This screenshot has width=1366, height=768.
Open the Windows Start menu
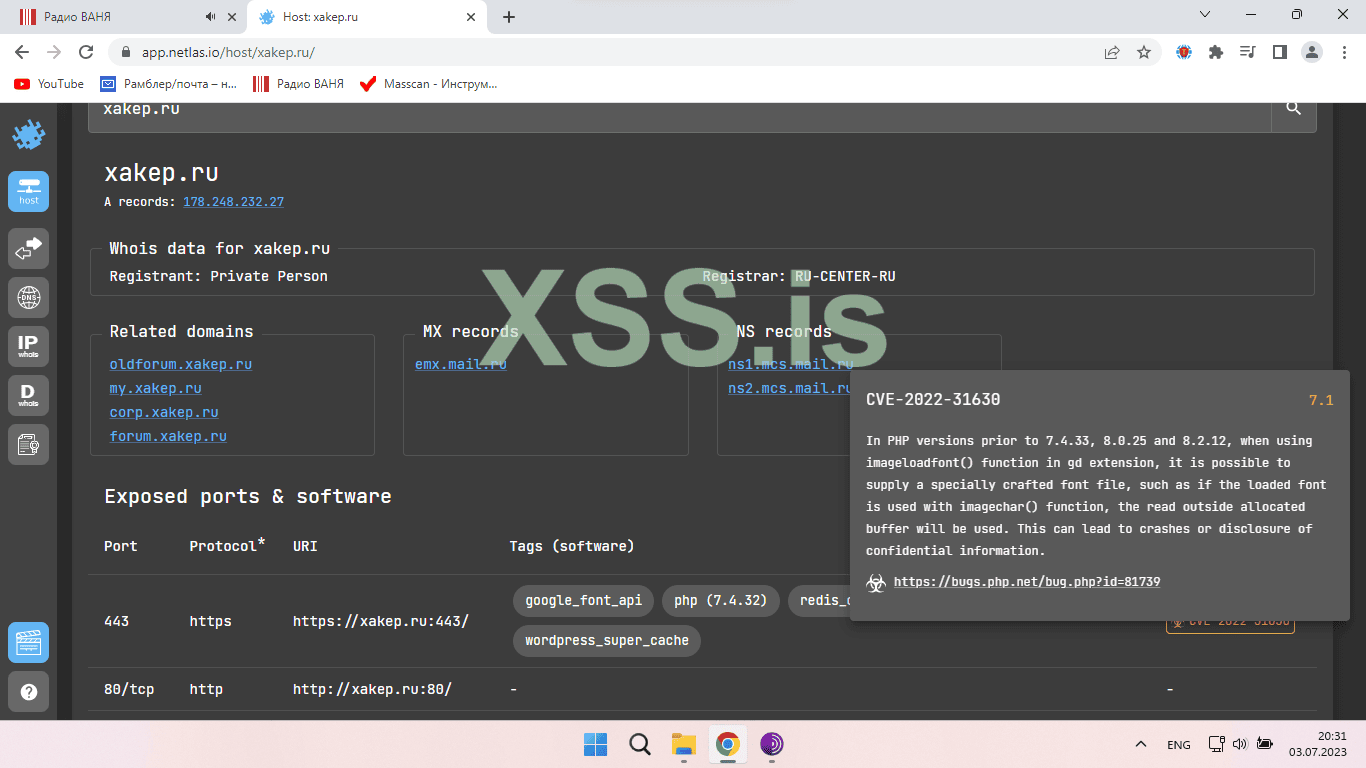point(596,744)
